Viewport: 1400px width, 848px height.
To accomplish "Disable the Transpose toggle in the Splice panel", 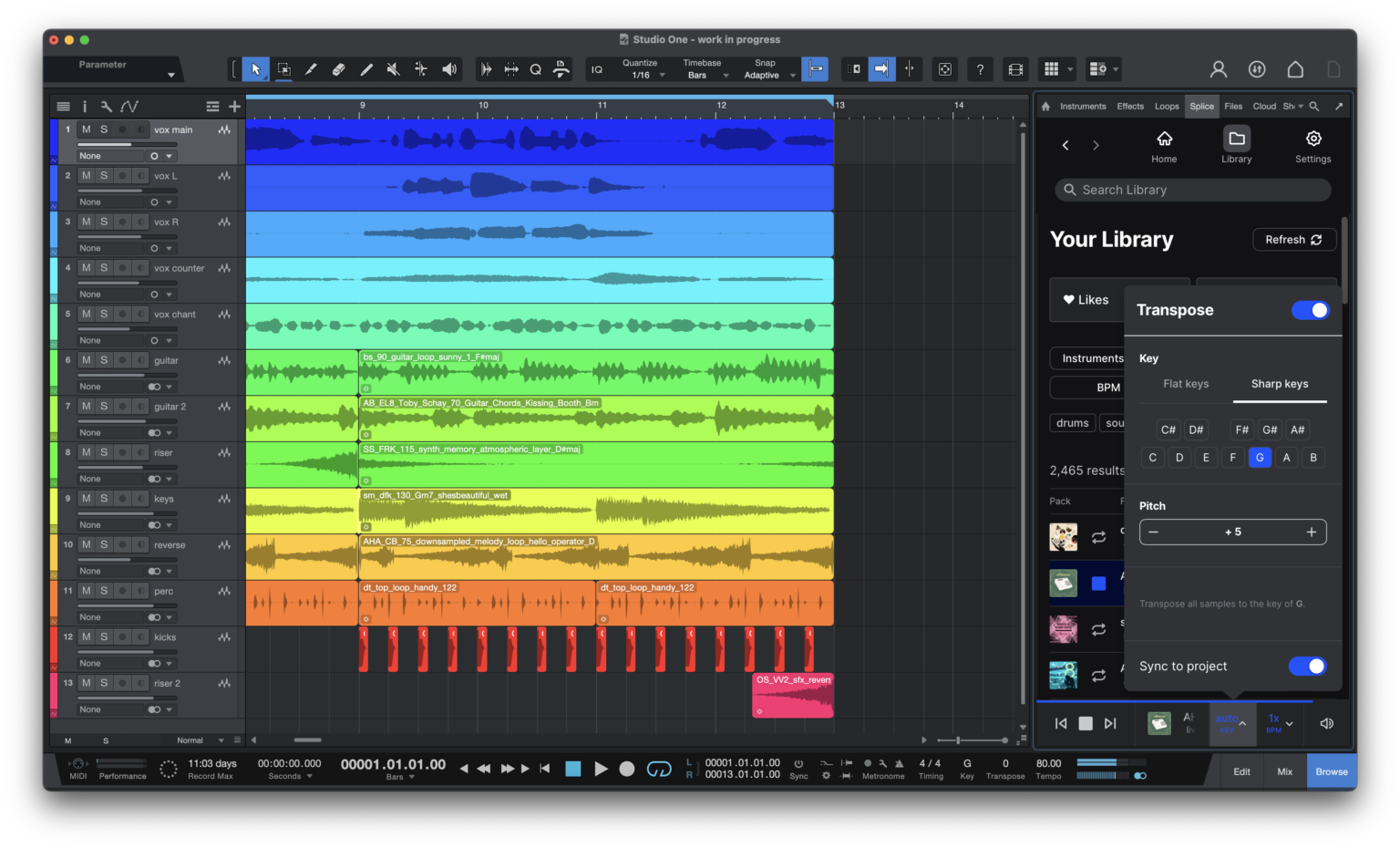I will [x=1310, y=310].
